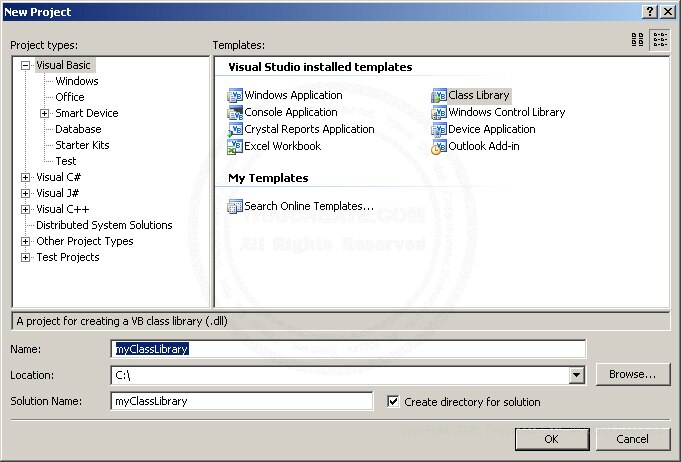The width and height of the screenshot is (681, 462).
Task: Toggle Create directory for solution checkbox
Action: (393, 401)
